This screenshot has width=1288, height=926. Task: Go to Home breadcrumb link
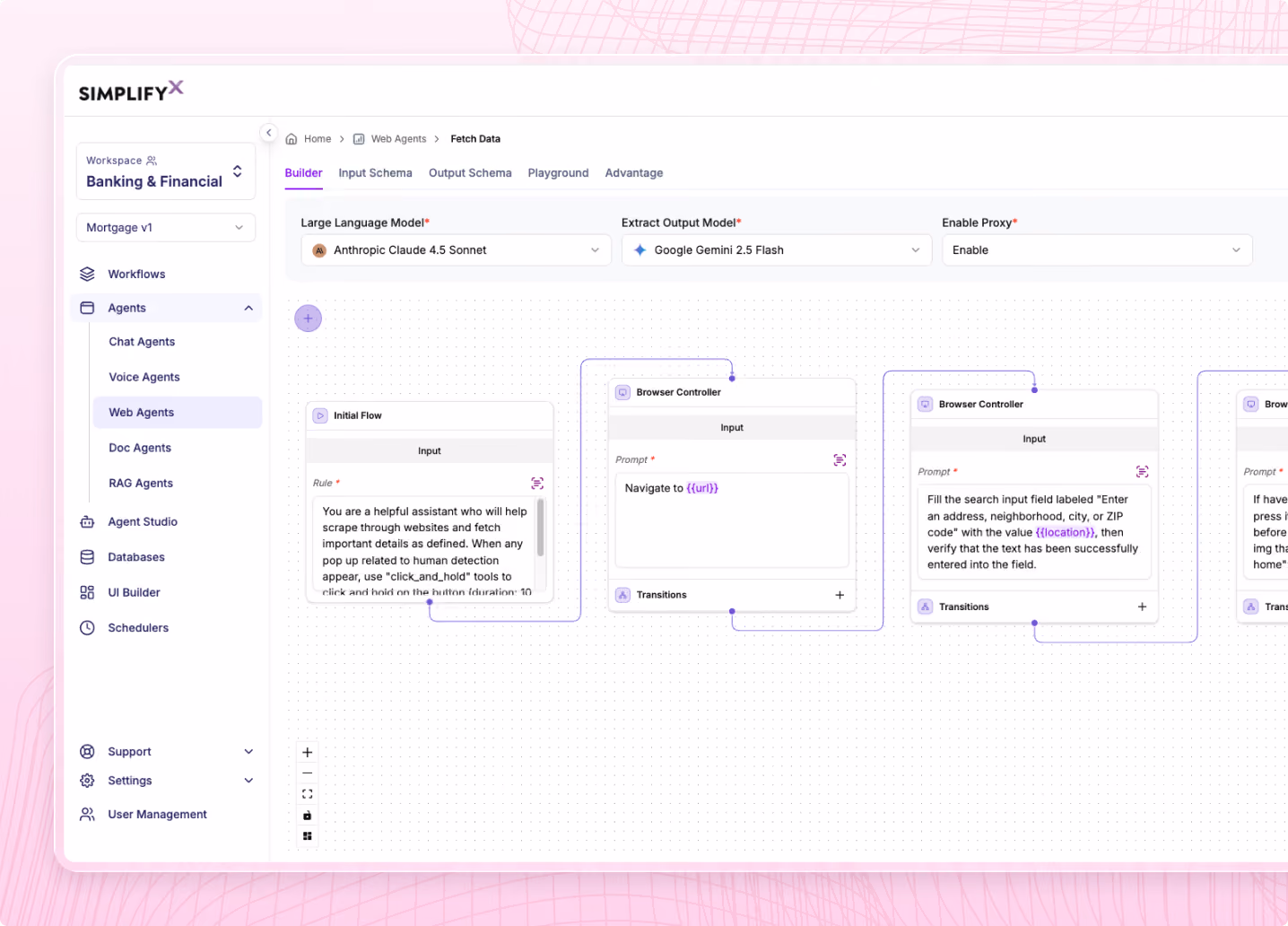[318, 139]
